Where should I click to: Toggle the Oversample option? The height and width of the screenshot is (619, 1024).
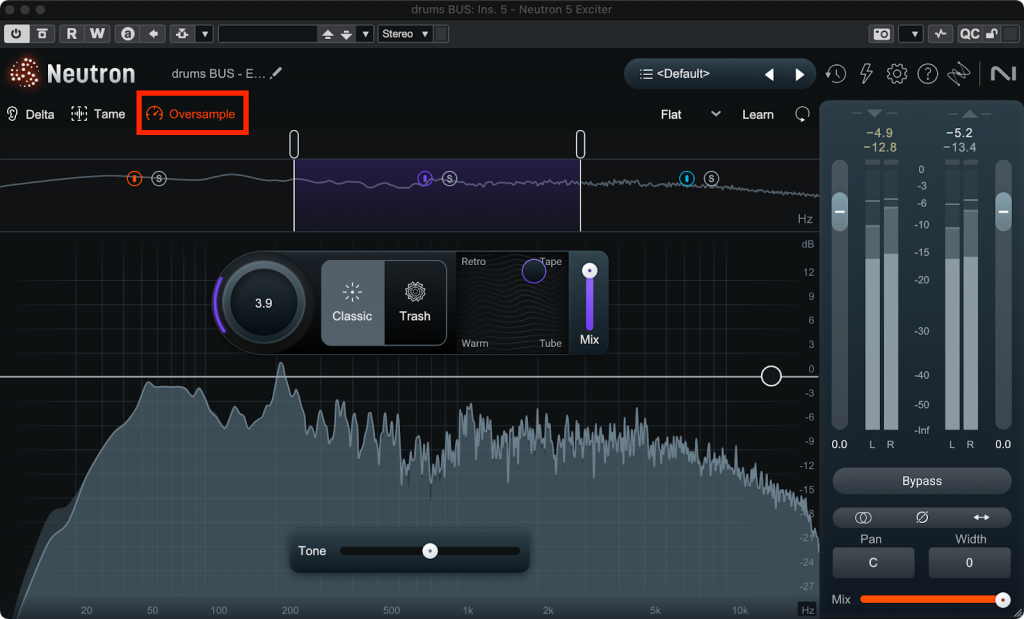(192, 114)
